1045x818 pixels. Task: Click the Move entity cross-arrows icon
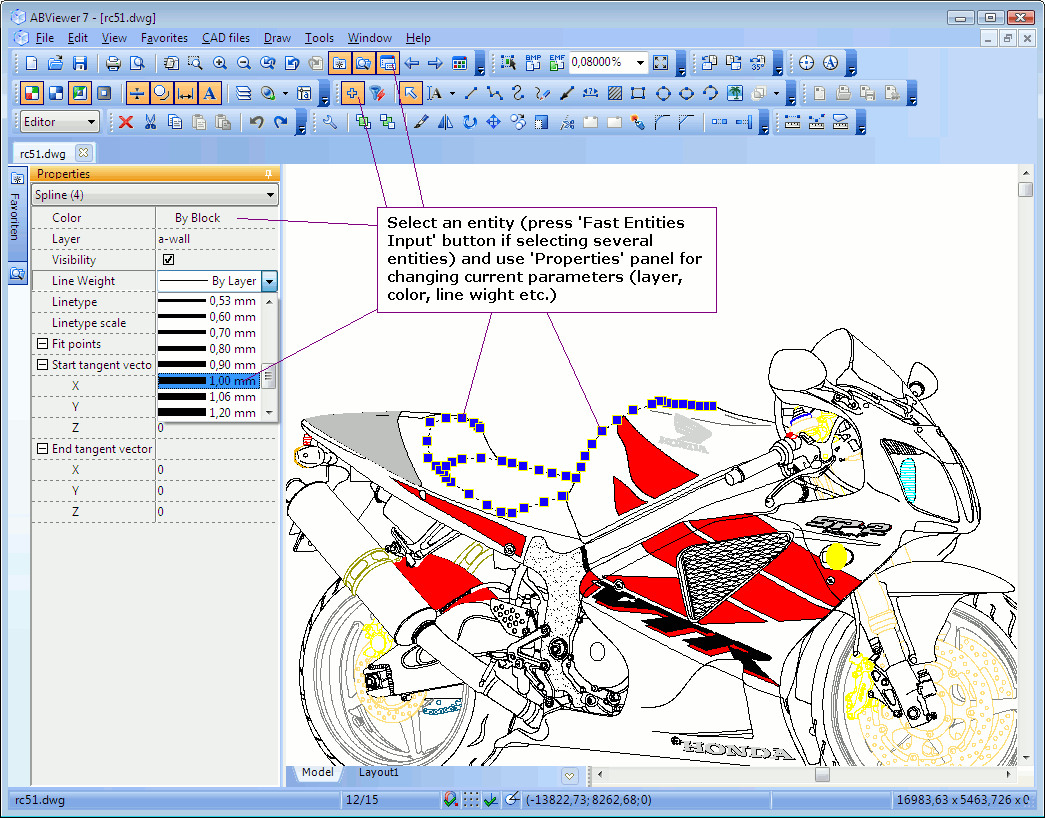pyautogui.click(x=493, y=122)
